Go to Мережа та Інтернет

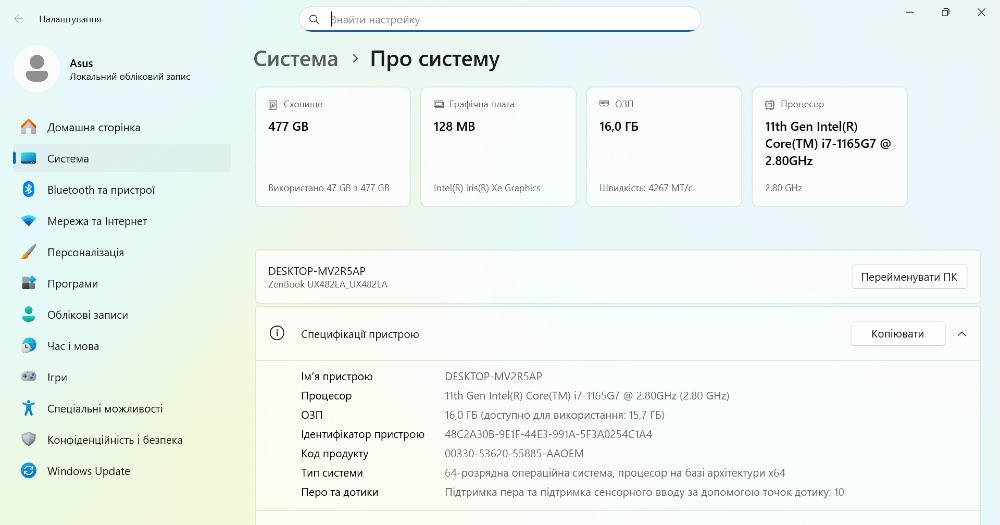point(122,221)
